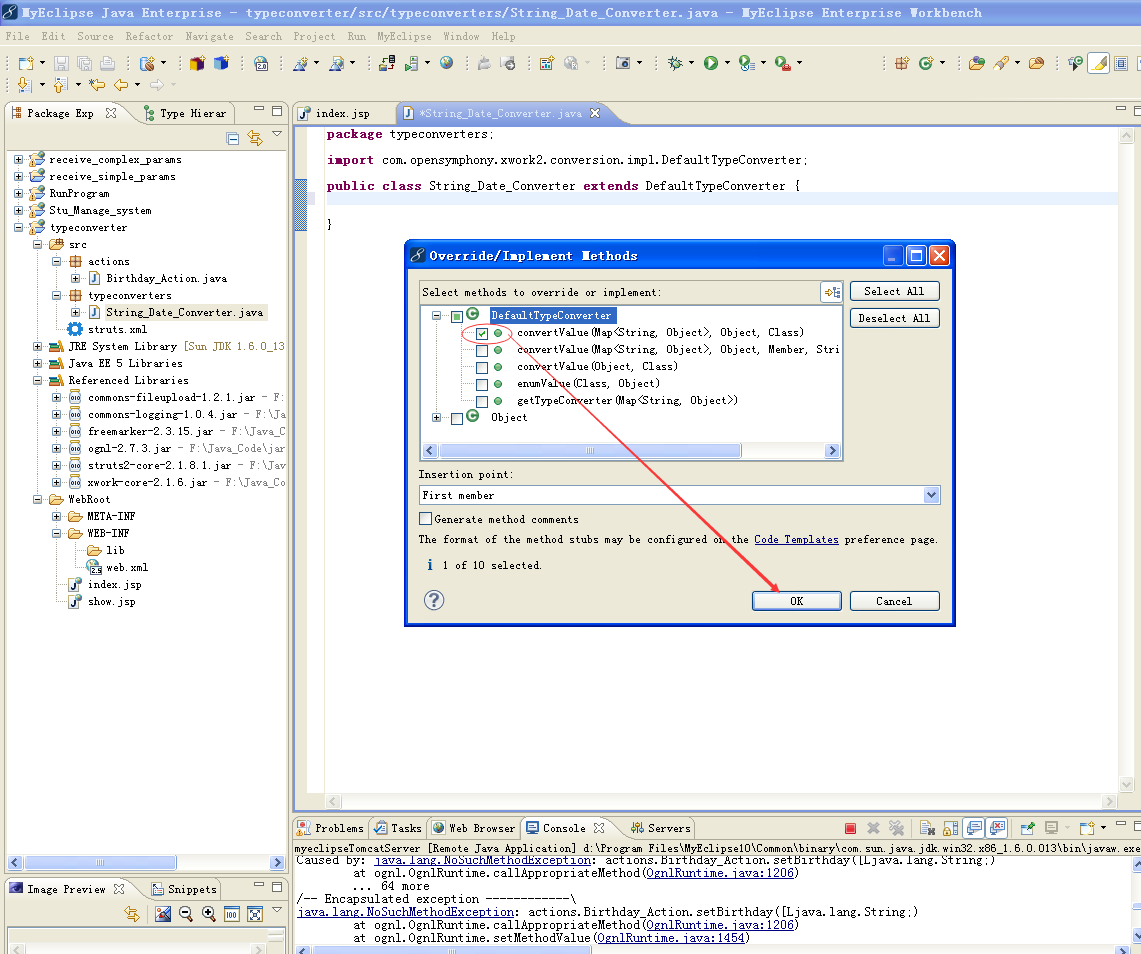
Task: Click red Terminate icon in Console
Action: tap(850, 828)
